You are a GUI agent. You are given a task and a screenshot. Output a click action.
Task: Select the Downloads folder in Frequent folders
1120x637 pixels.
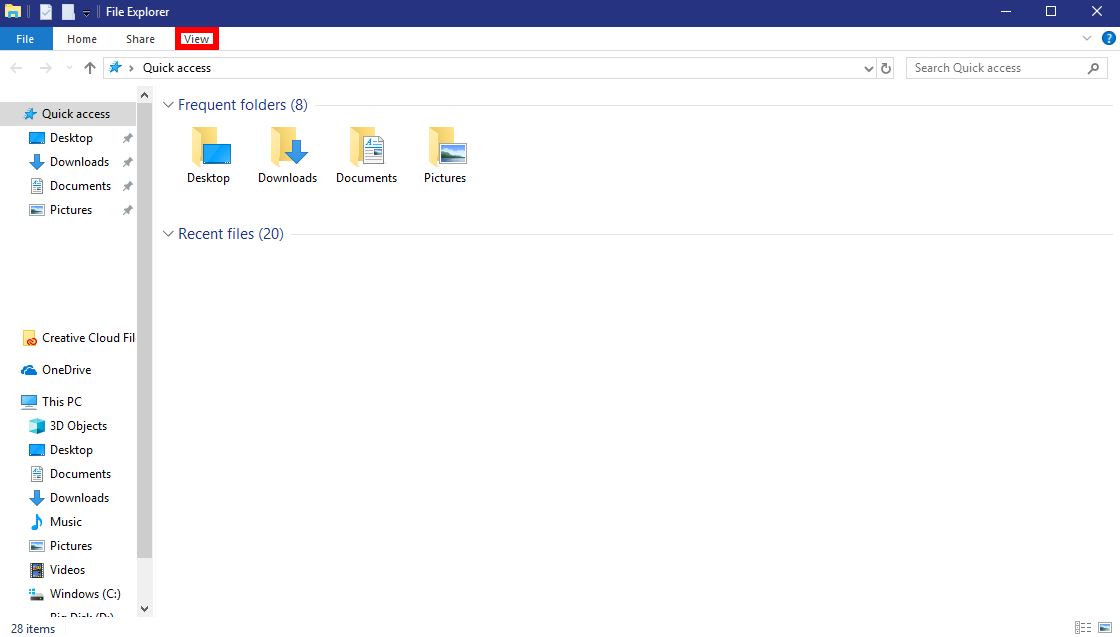click(287, 156)
